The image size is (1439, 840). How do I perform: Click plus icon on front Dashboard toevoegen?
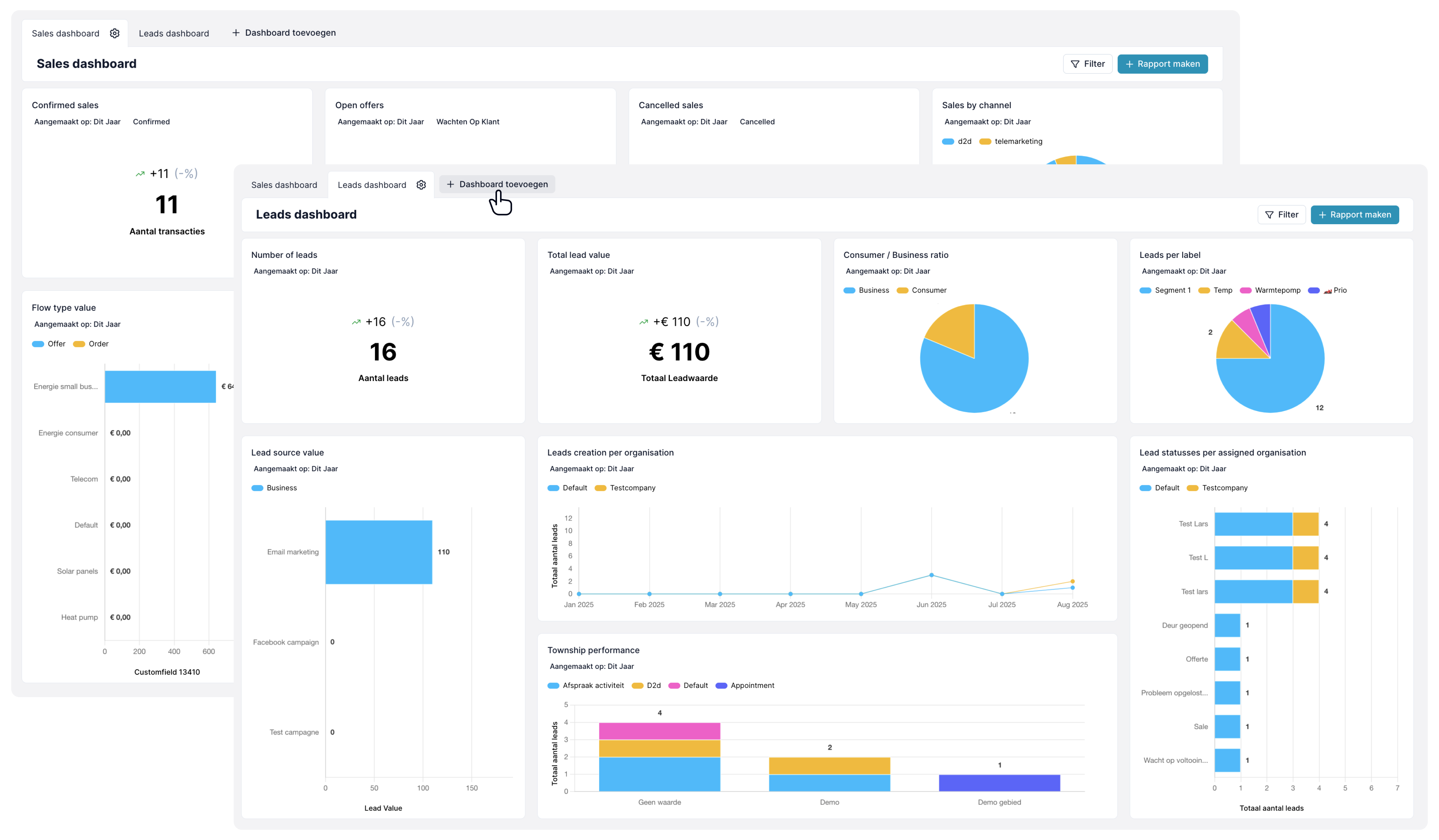tap(450, 184)
